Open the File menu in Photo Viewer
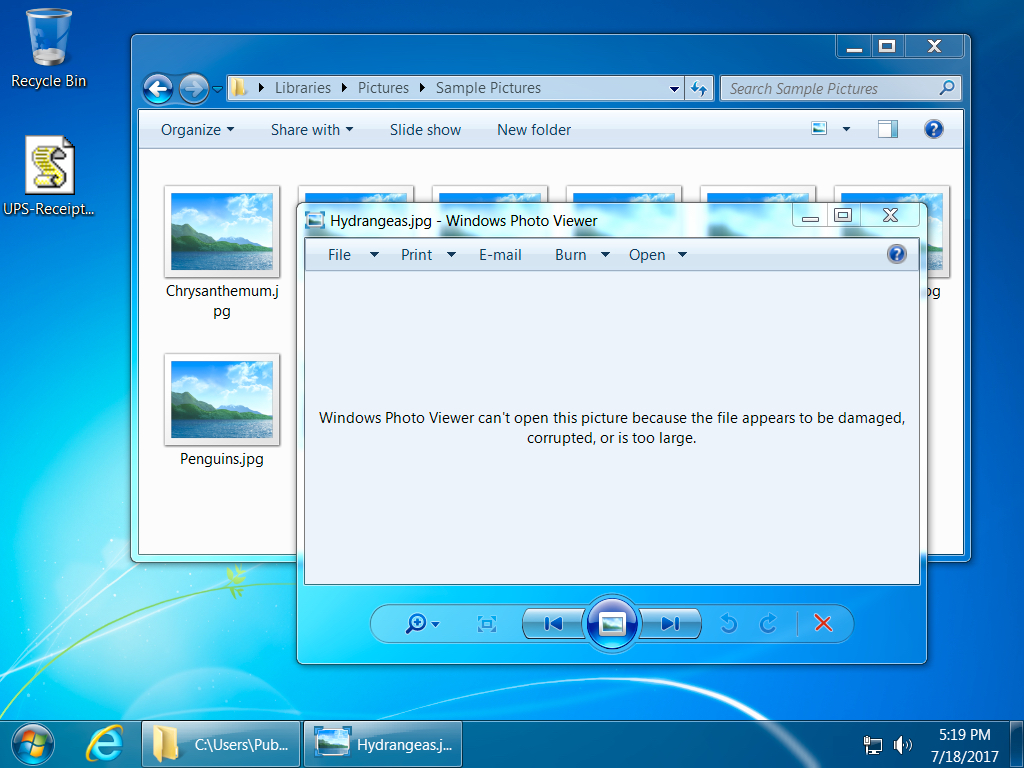 click(x=339, y=255)
